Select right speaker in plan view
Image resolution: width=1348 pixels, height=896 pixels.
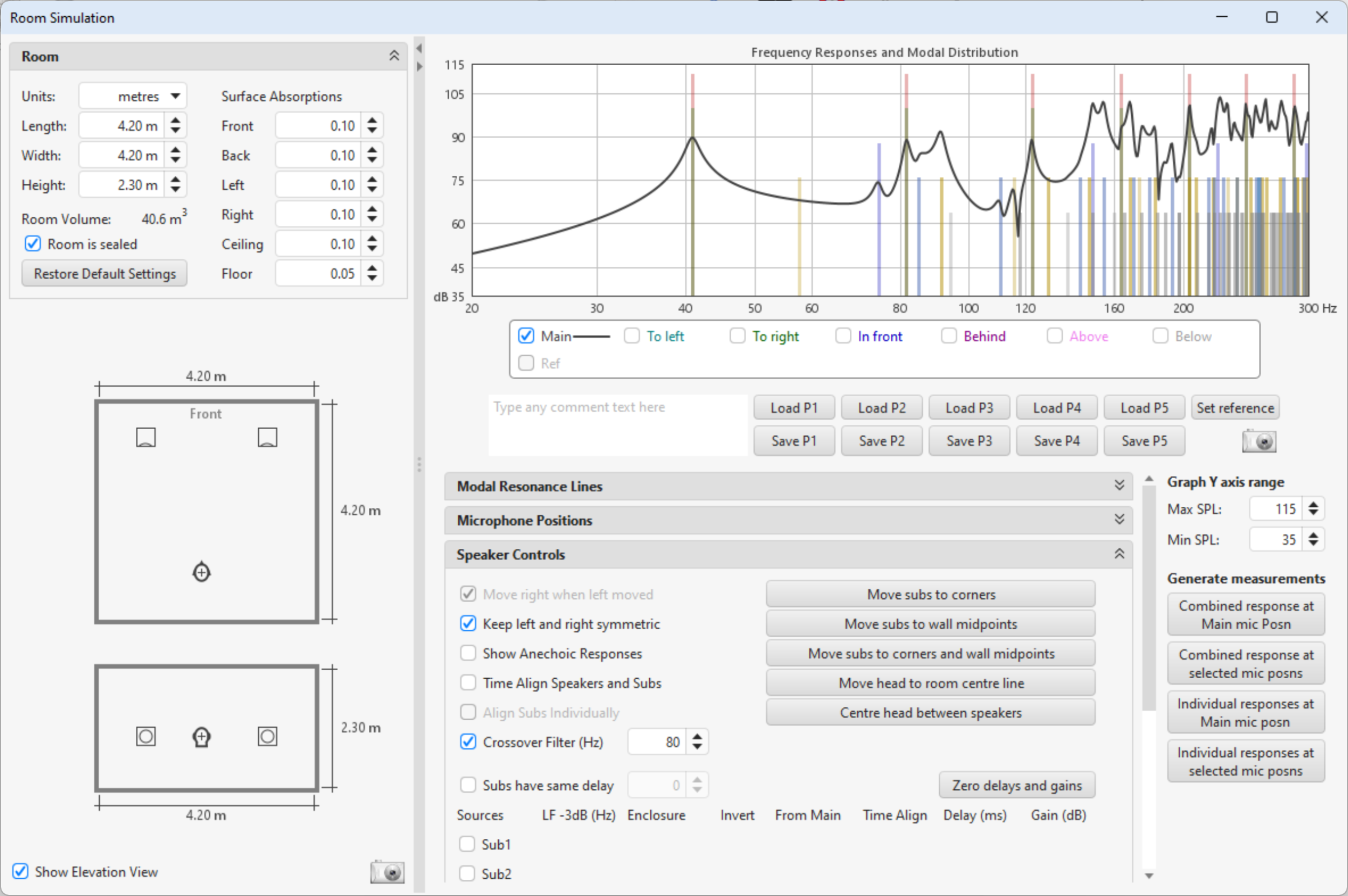pos(267,437)
